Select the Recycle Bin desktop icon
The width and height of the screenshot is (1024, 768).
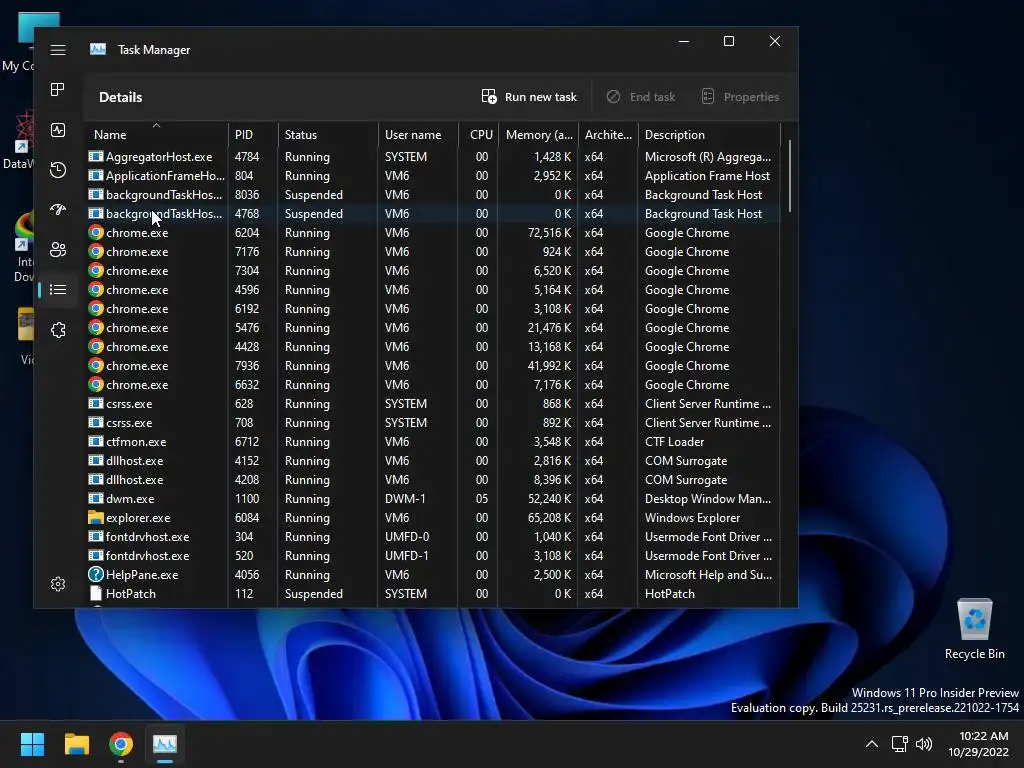click(974, 630)
